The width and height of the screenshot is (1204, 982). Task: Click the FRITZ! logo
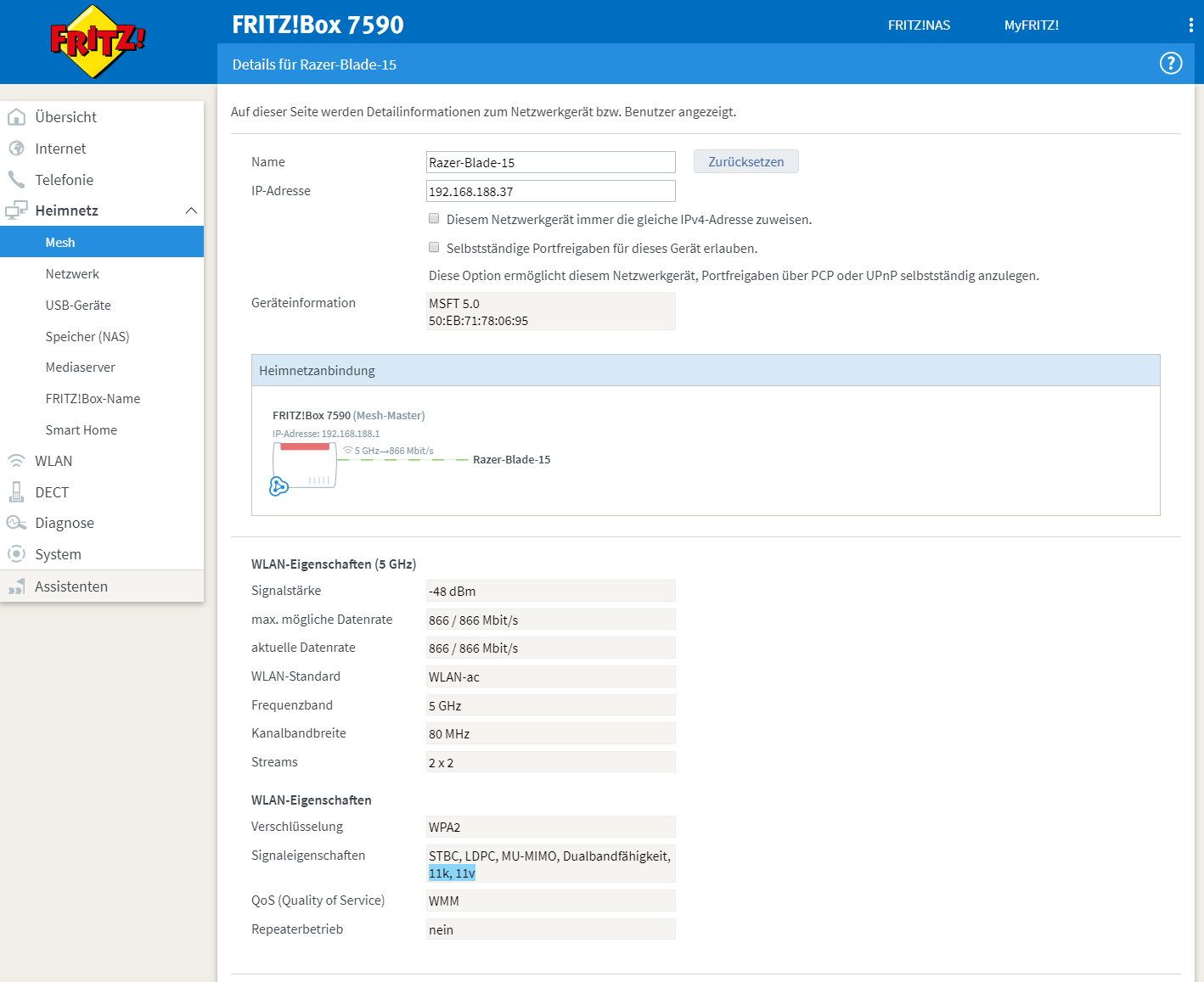98,41
